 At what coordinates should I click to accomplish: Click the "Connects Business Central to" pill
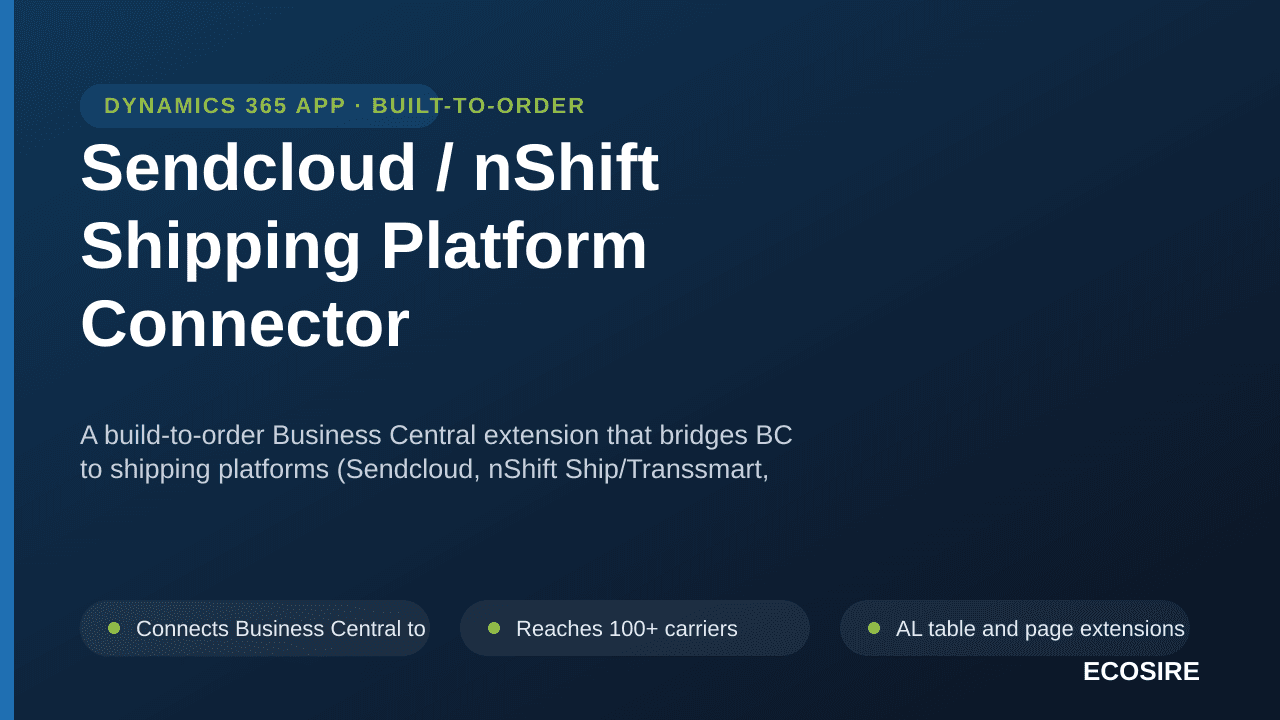[255, 628]
